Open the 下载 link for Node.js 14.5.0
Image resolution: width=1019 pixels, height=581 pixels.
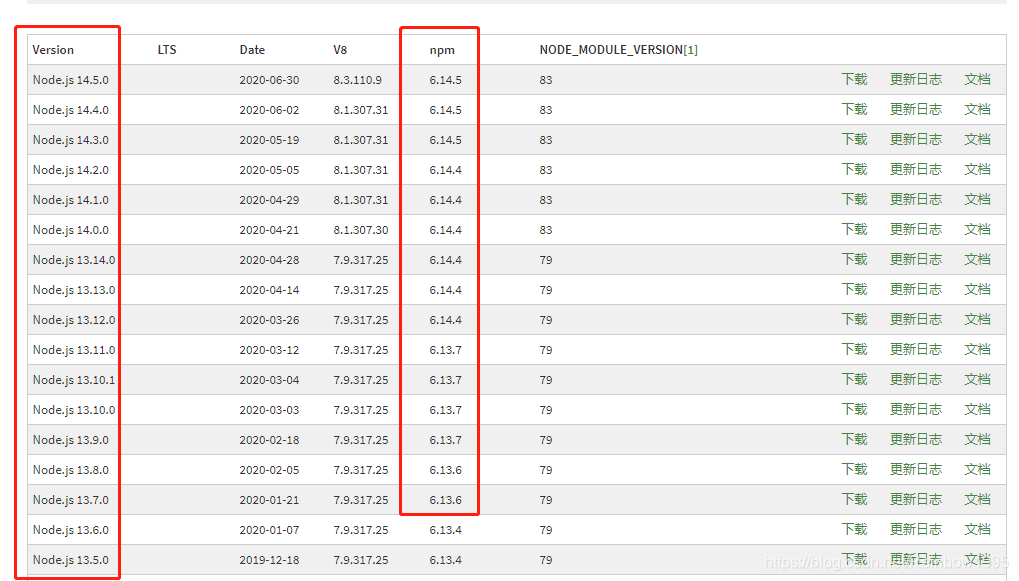click(x=855, y=80)
